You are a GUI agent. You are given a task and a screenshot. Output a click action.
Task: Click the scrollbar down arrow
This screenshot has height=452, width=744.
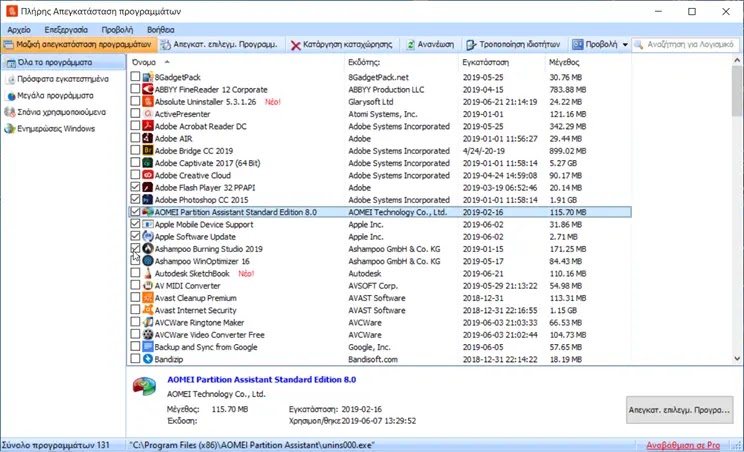click(736, 359)
